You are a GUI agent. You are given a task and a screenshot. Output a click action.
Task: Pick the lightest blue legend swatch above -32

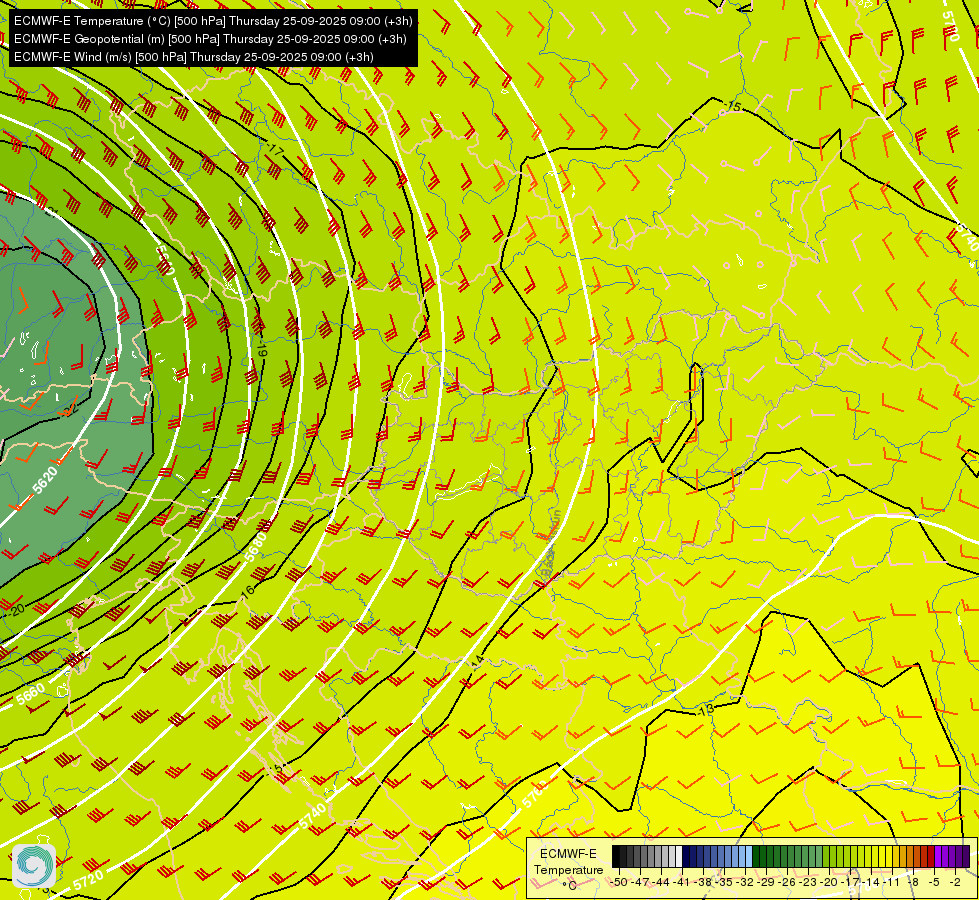click(x=749, y=856)
